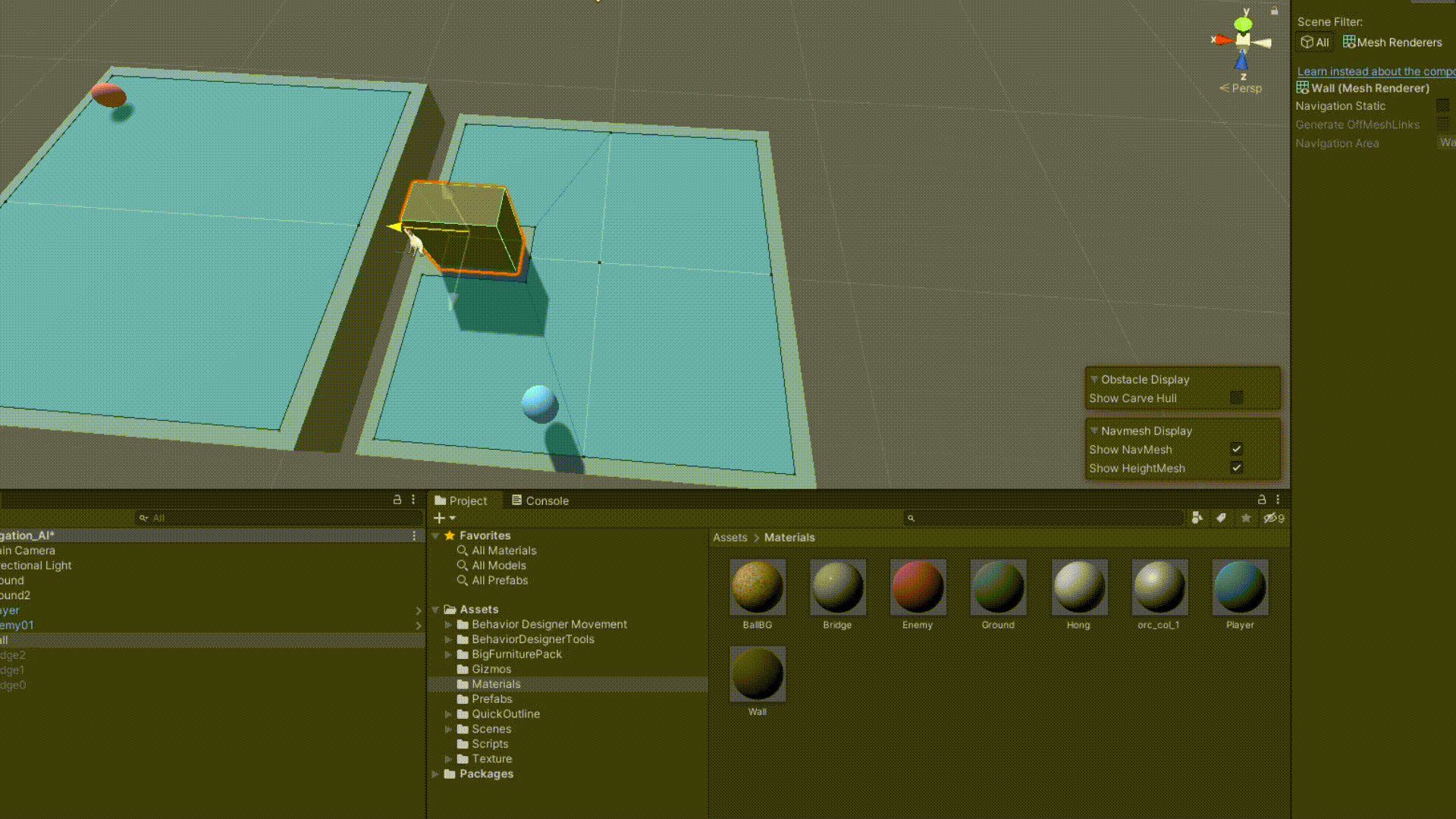Screen dimensions: 1456x819
Task: Click the Hierarchy panel lock icon
Action: (397, 500)
